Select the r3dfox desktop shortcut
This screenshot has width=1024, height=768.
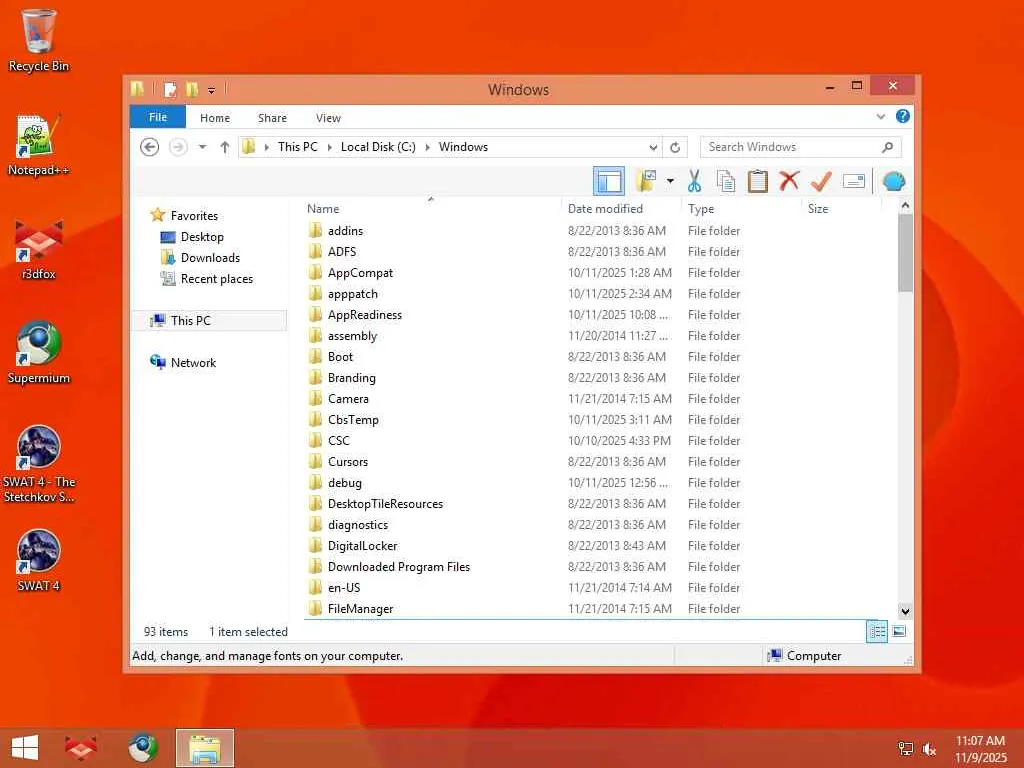pyautogui.click(x=39, y=249)
